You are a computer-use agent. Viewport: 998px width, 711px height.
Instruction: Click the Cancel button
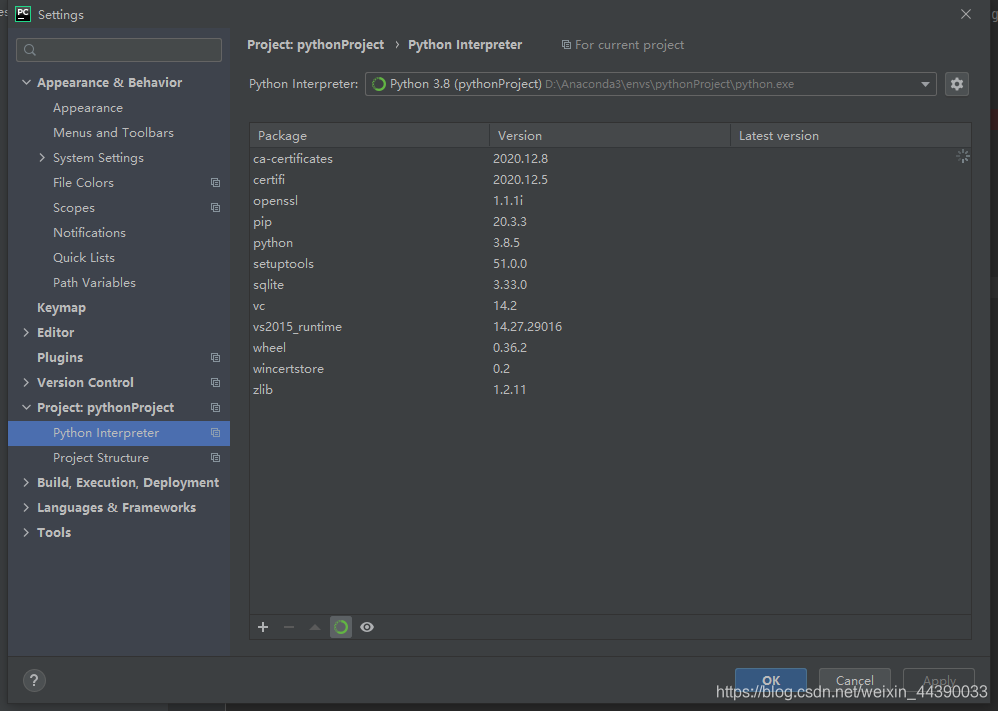click(x=854, y=680)
